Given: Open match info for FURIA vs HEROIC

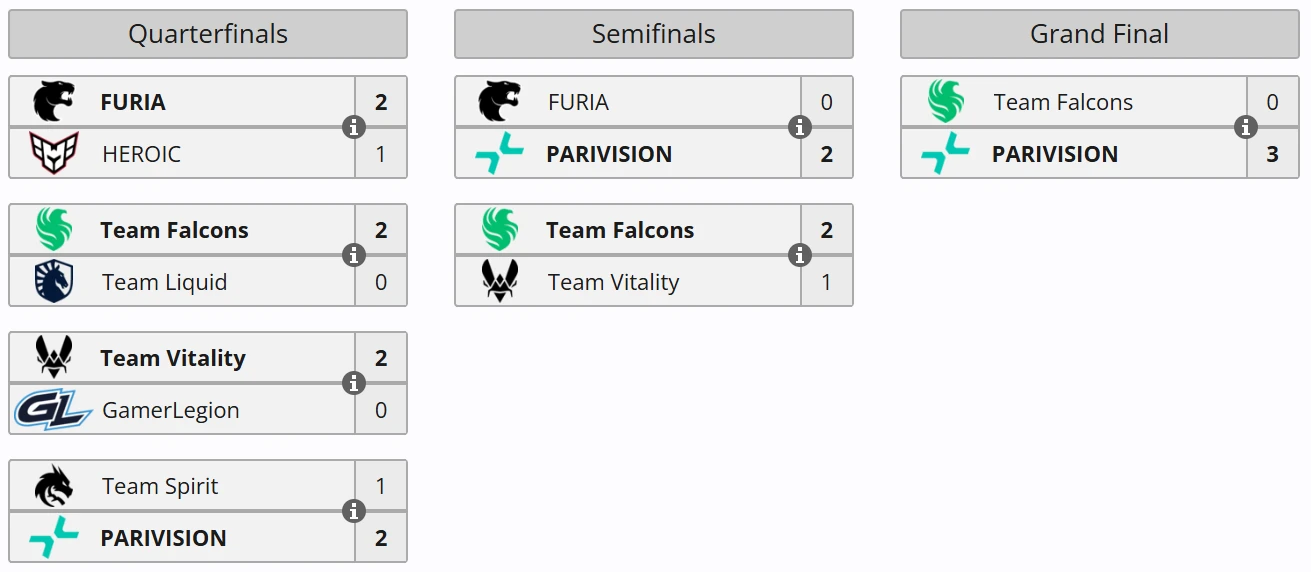Looking at the screenshot, I should tap(353, 127).
